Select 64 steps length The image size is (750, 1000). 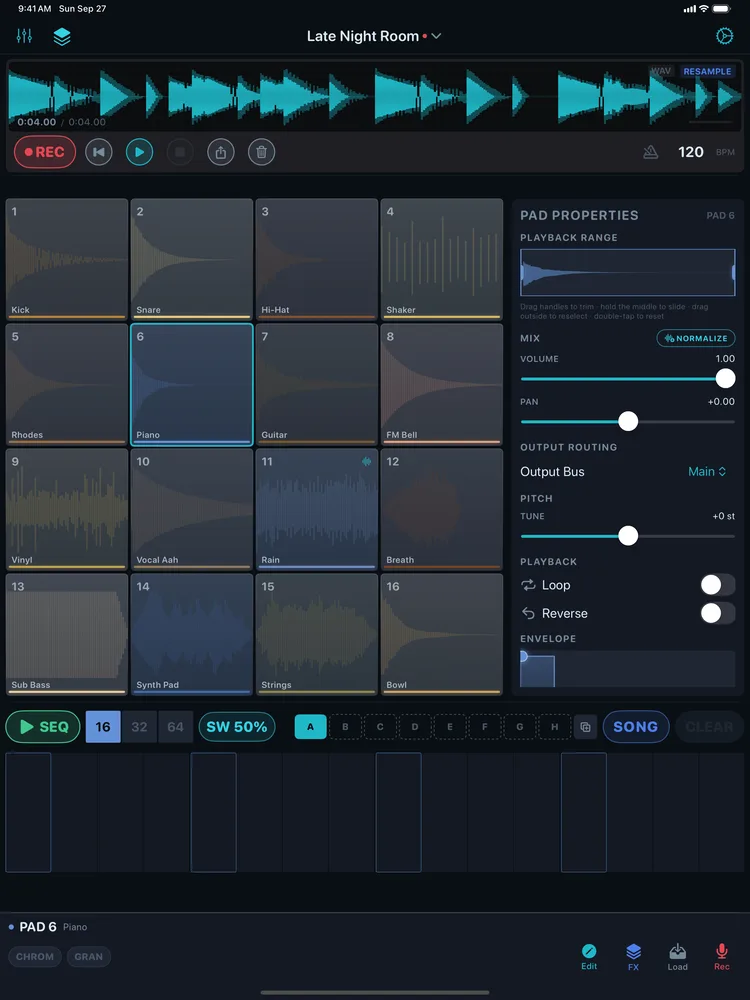[175, 726]
